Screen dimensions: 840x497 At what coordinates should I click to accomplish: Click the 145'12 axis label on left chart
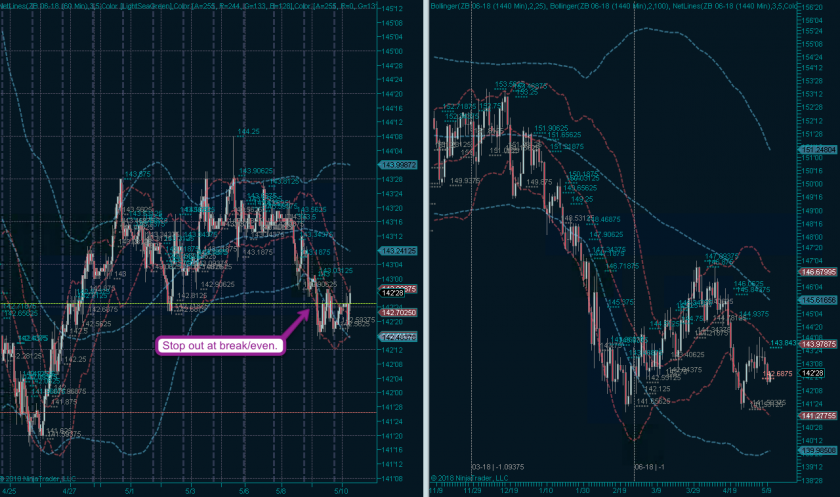tap(393, 9)
